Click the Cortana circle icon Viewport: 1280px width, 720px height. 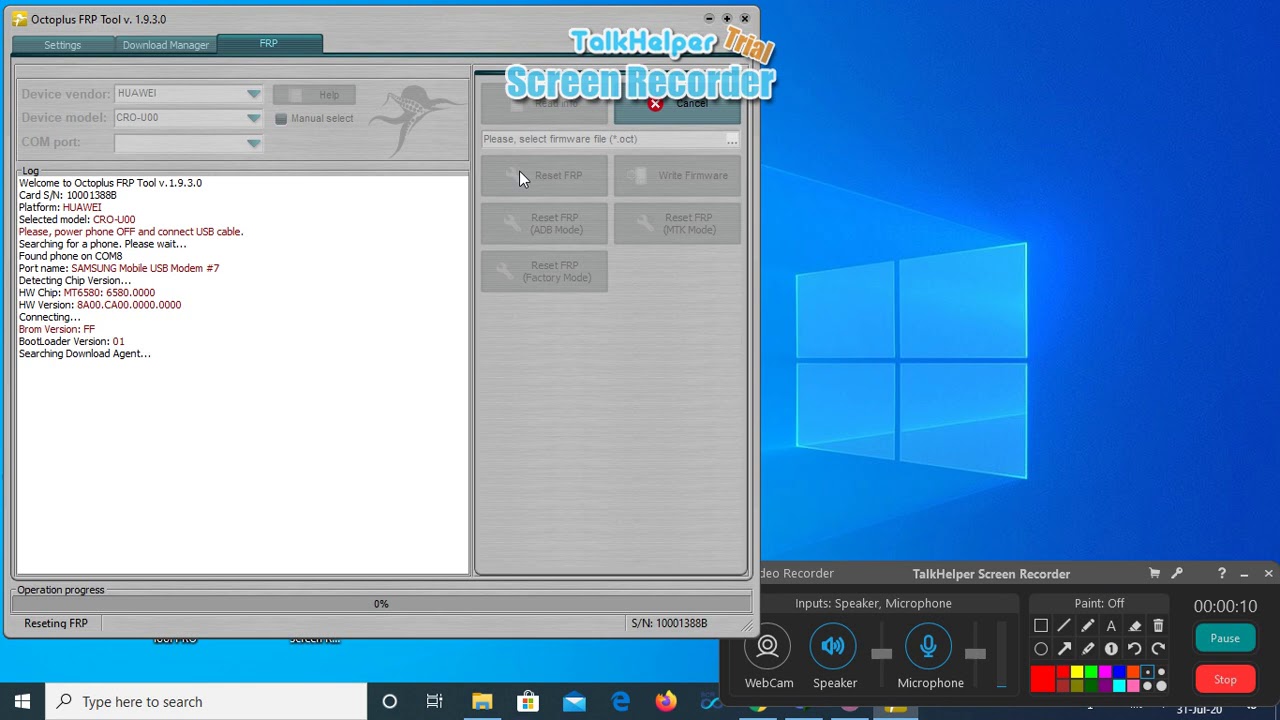(x=390, y=701)
